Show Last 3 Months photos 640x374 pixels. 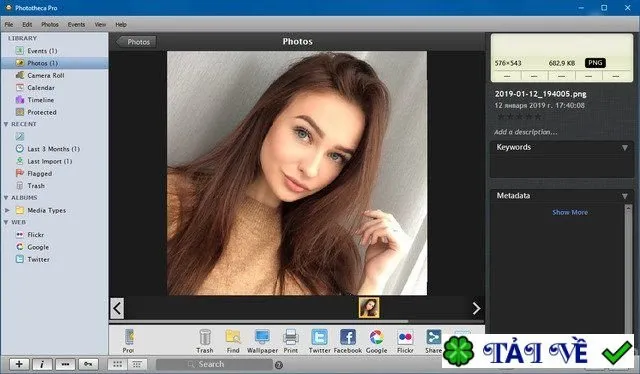point(47,149)
